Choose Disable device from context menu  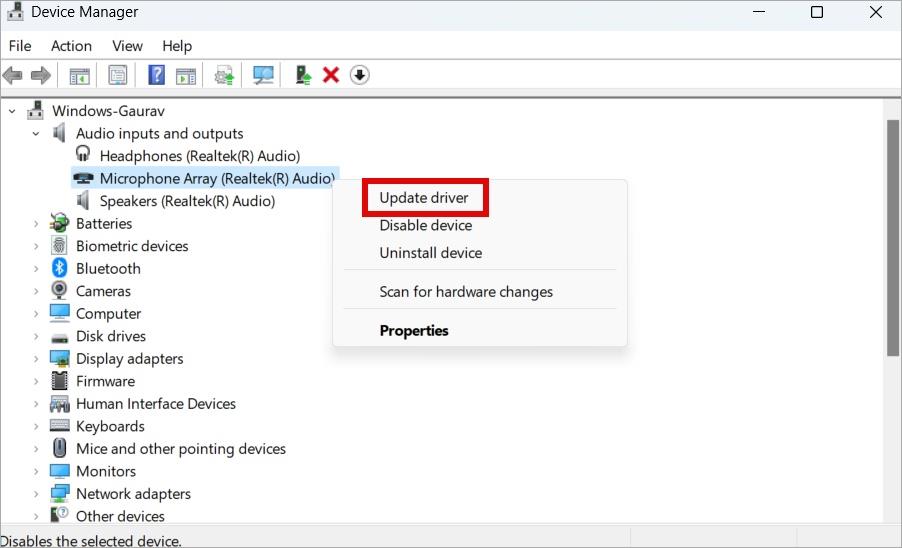point(426,225)
